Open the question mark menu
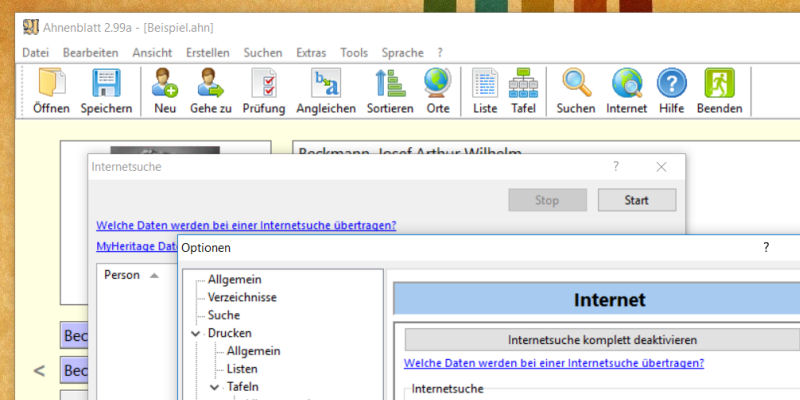Screen dimensions: 800x400 (440, 53)
